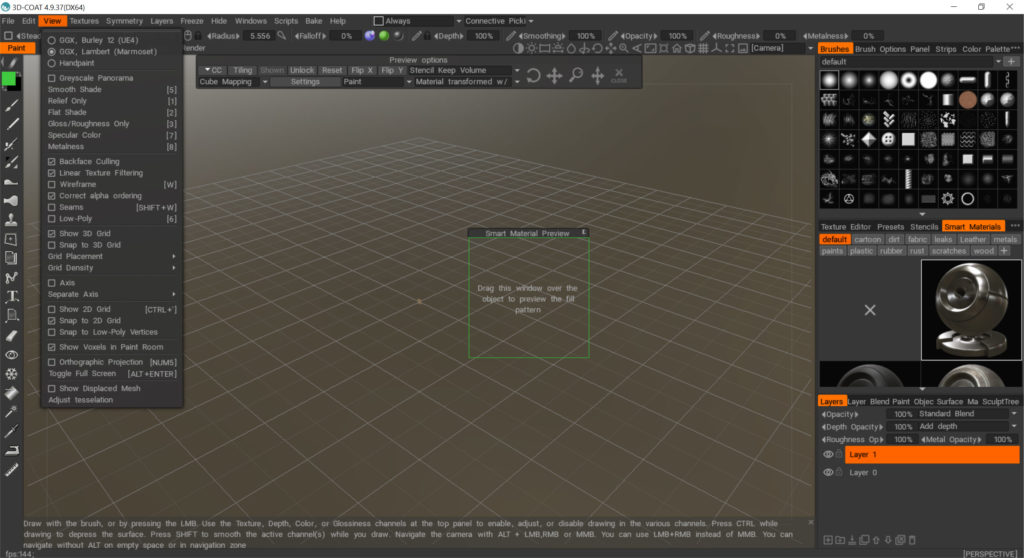
Task: Move layer down with arrow icon
Action: (x=888, y=540)
